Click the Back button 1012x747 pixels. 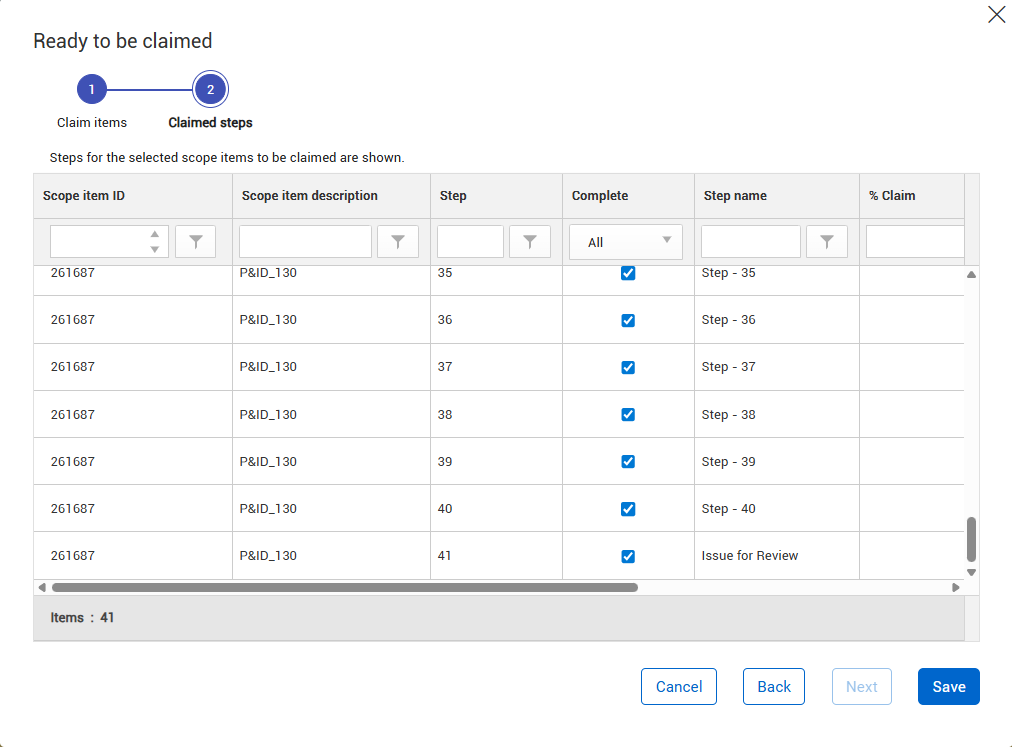(774, 687)
